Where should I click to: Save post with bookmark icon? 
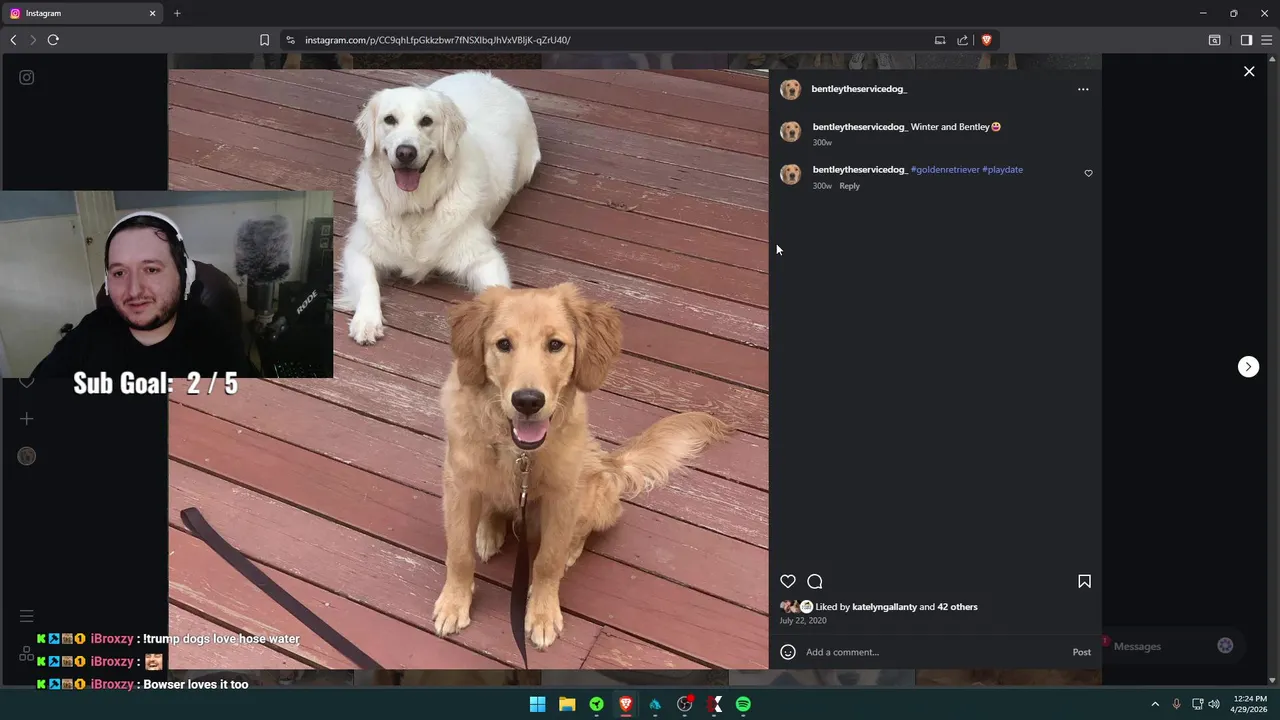[1084, 581]
